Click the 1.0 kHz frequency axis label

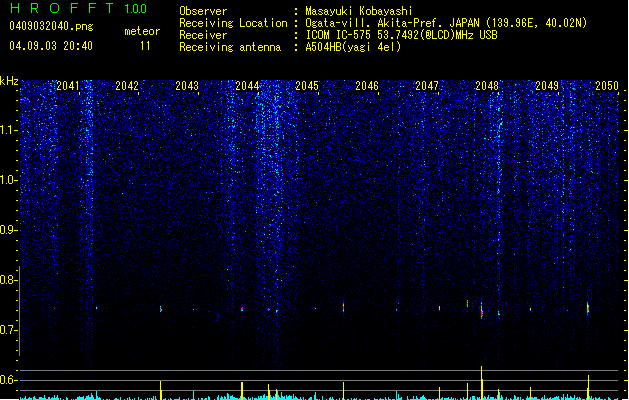[x=8, y=180]
